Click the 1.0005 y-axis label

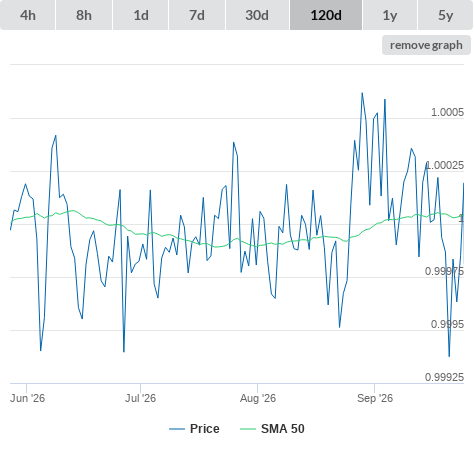pyautogui.click(x=447, y=112)
